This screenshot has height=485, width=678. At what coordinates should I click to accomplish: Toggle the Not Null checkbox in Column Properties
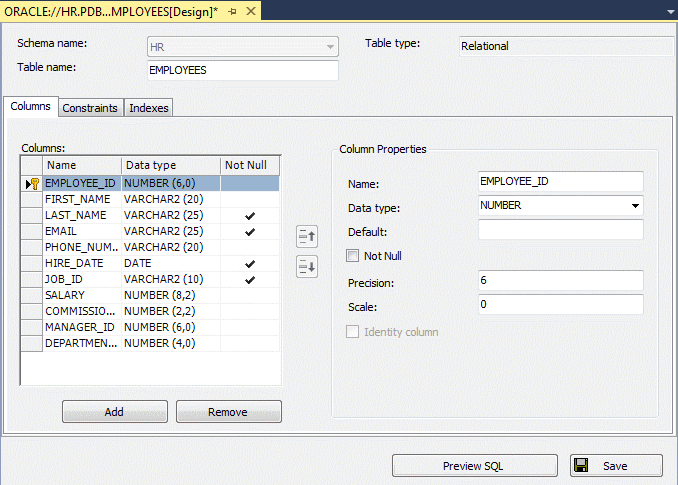tap(352, 256)
